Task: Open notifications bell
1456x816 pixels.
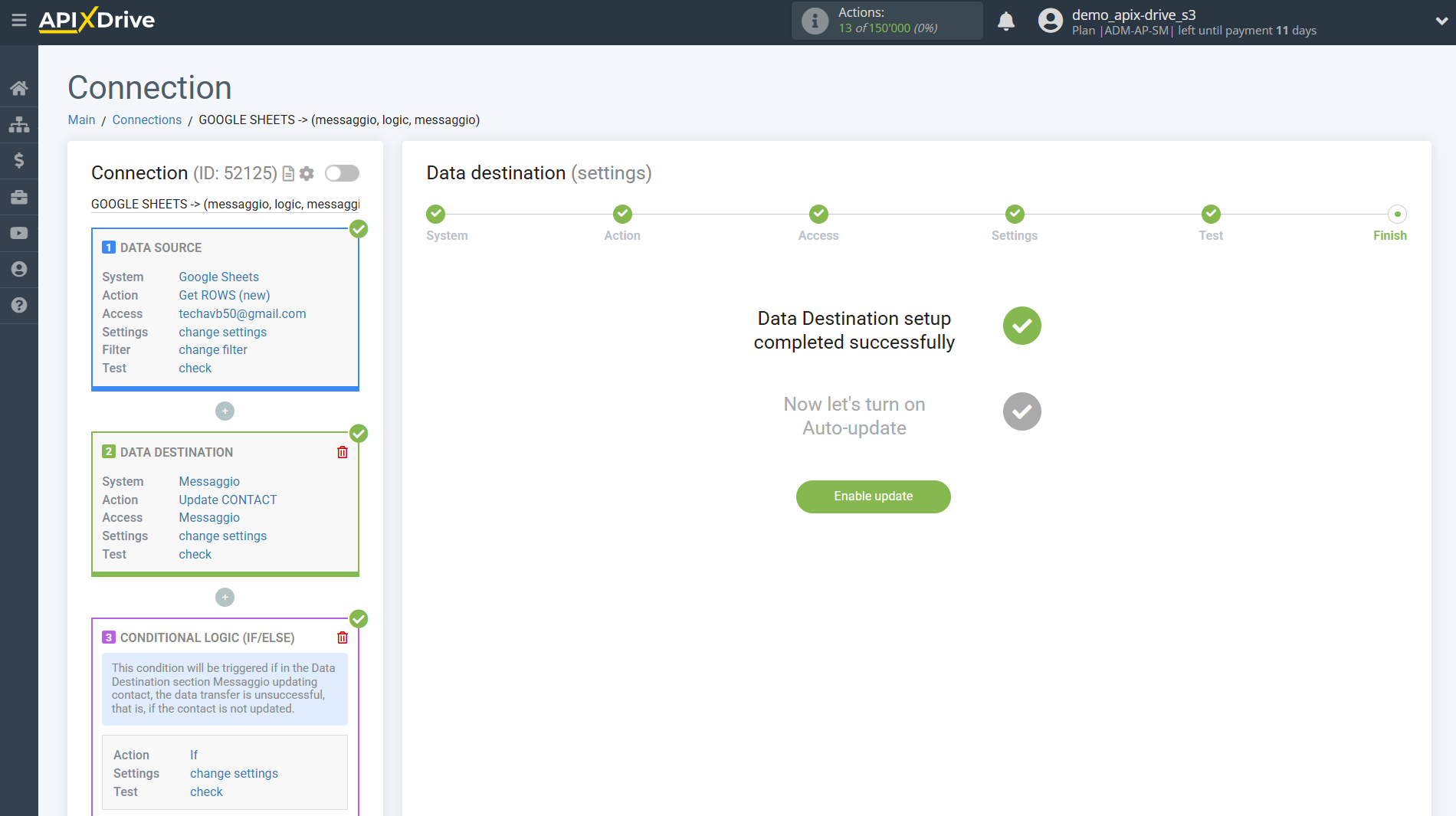Action: click(1006, 21)
